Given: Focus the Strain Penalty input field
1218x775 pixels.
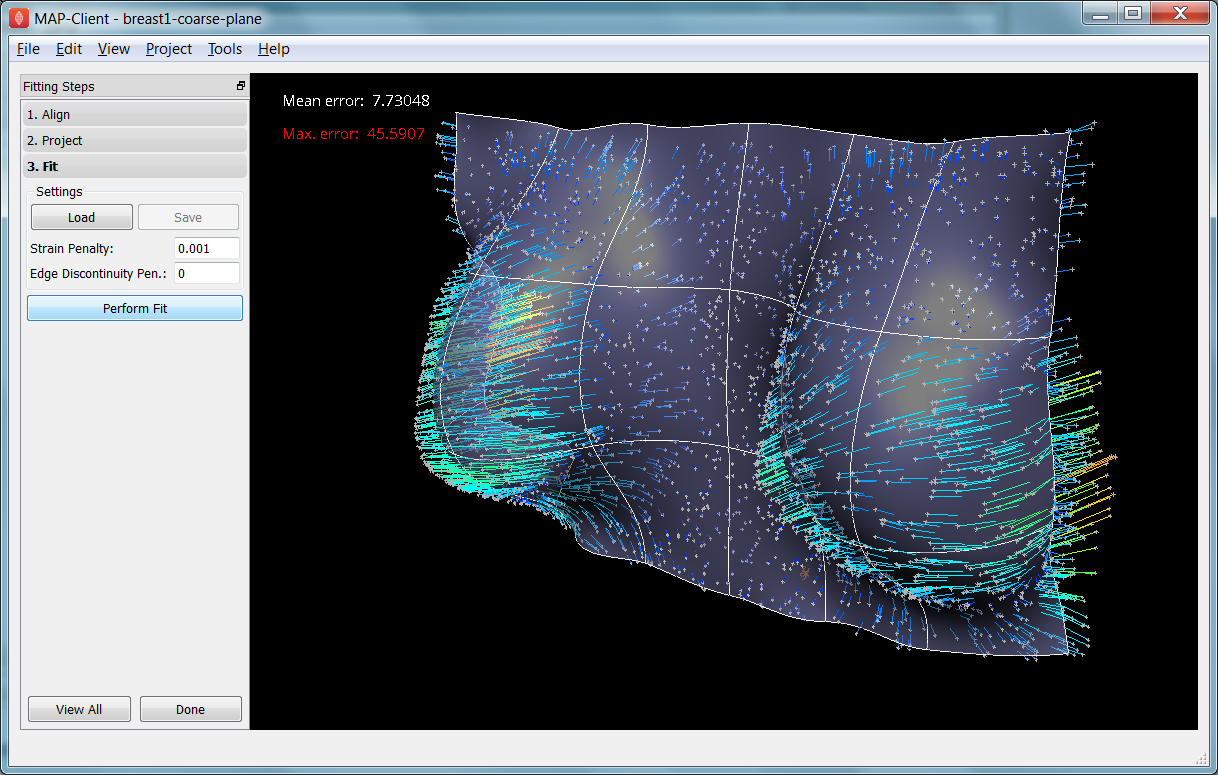Looking at the screenshot, I should [207, 248].
